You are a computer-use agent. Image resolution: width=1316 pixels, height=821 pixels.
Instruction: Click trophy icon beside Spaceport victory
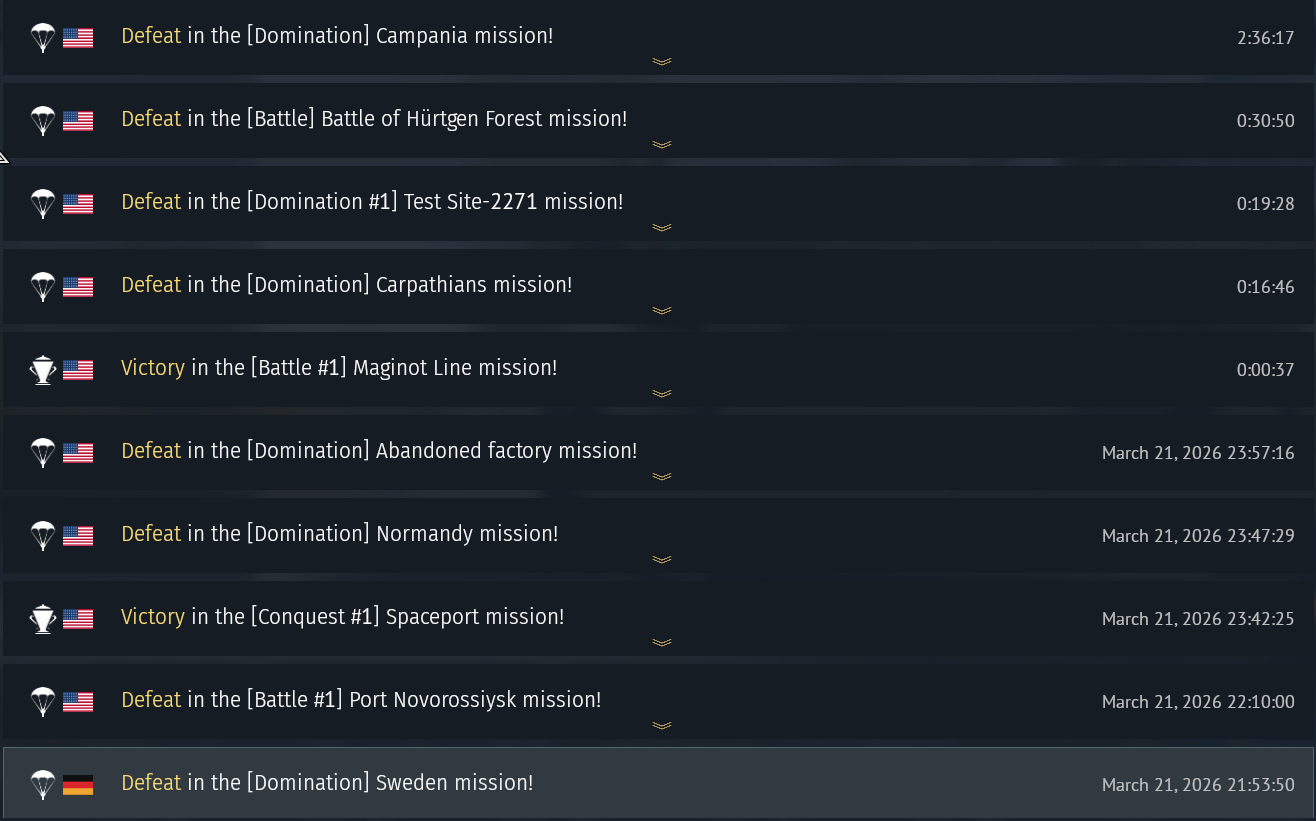pyautogui.click(x=42, y=619)
